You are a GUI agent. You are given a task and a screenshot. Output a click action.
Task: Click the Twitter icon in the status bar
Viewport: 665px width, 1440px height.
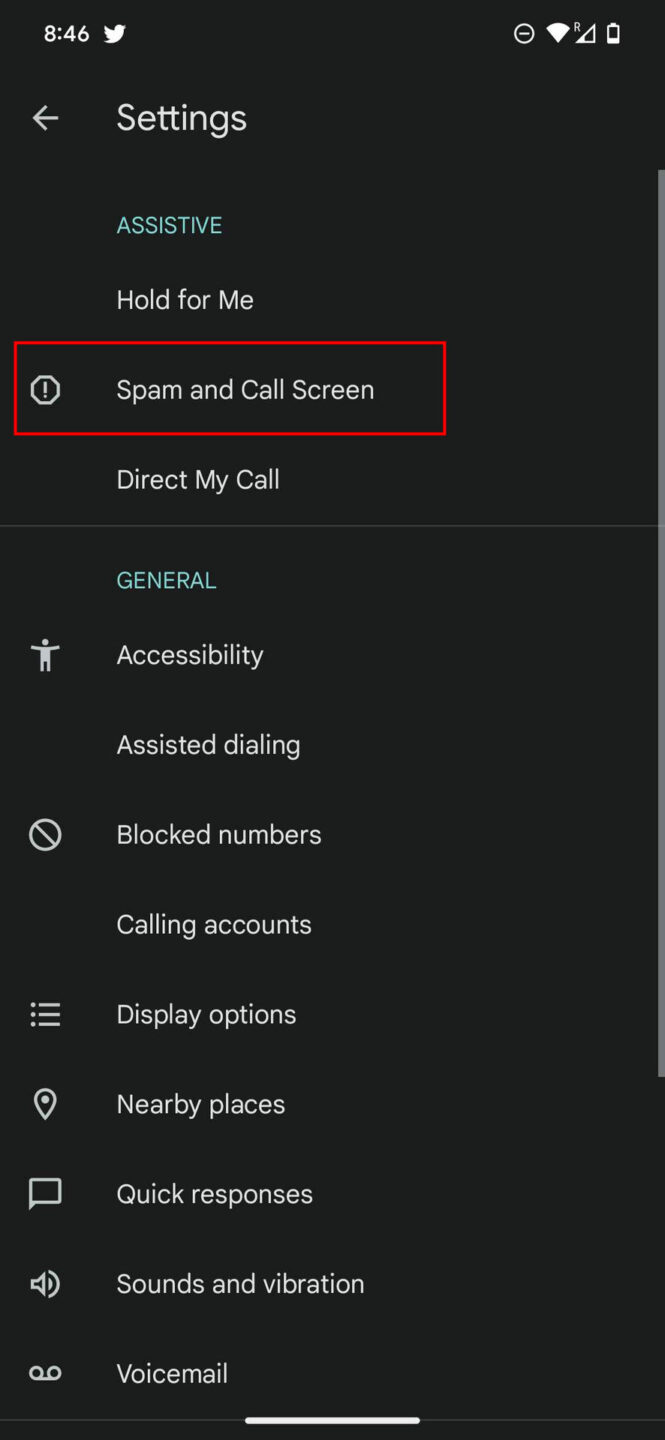[114, 33]
